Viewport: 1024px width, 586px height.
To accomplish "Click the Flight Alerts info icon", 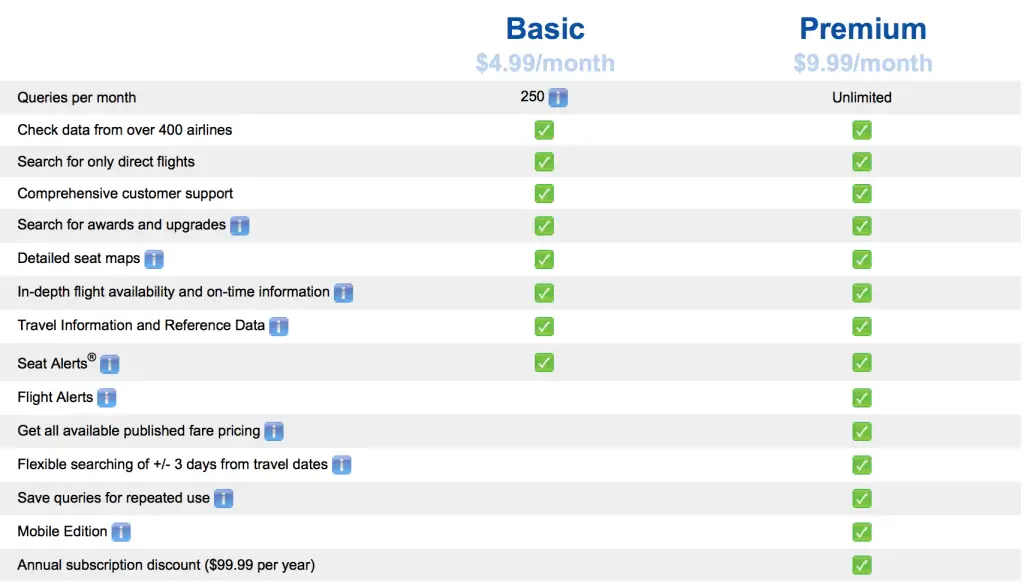I will pyautogui.click(x=106, y=398).
